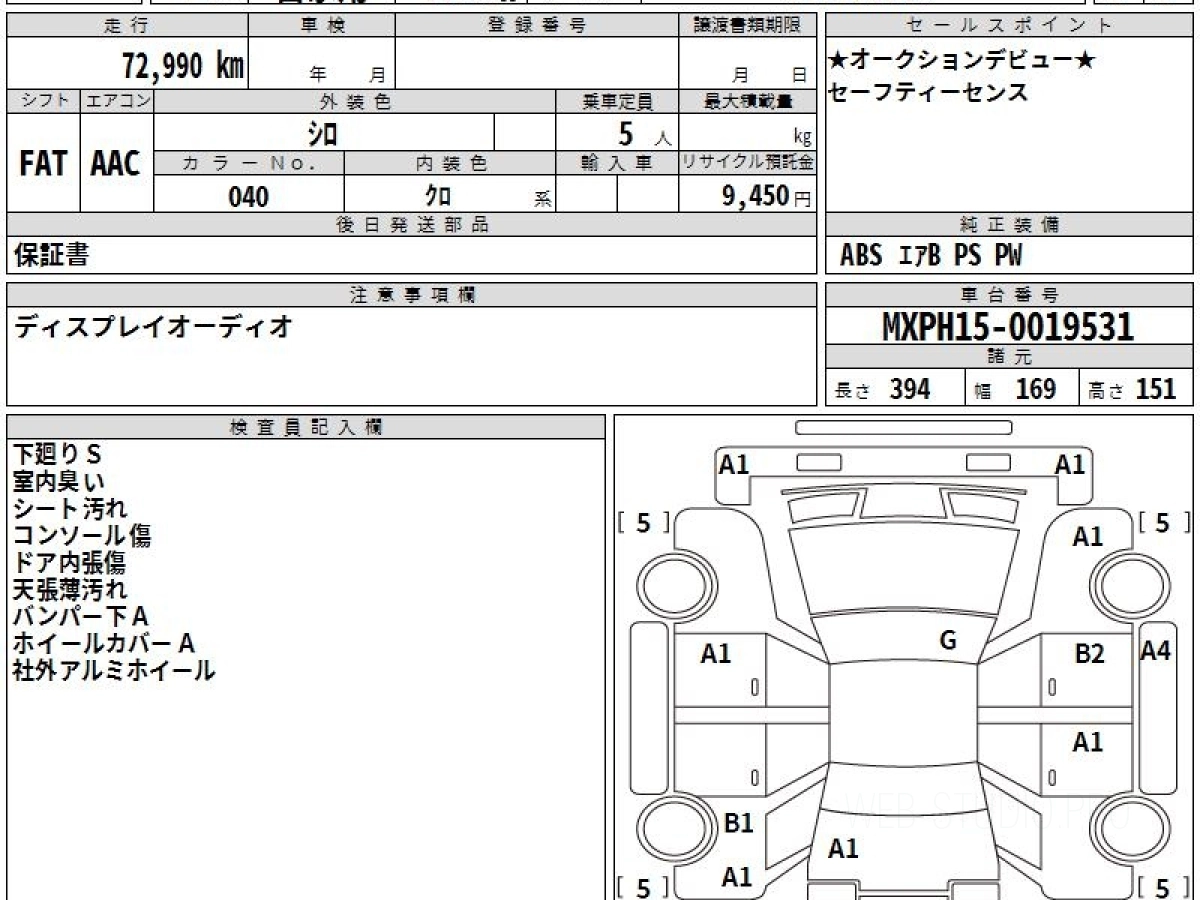Click the 検査員記入欄 header
Image resolution: width=1200 pixels, height=900 pixels.
(306, 427)
